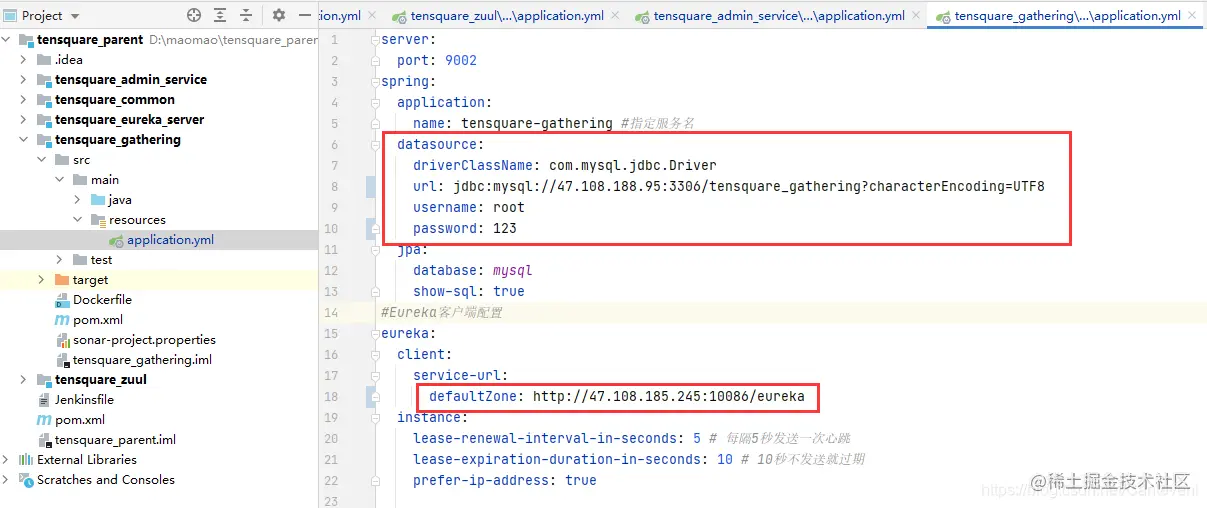This screenshot has height=508, width=1207.
Task: Expand the .idea folder
Action: click(x=23, y=60)
